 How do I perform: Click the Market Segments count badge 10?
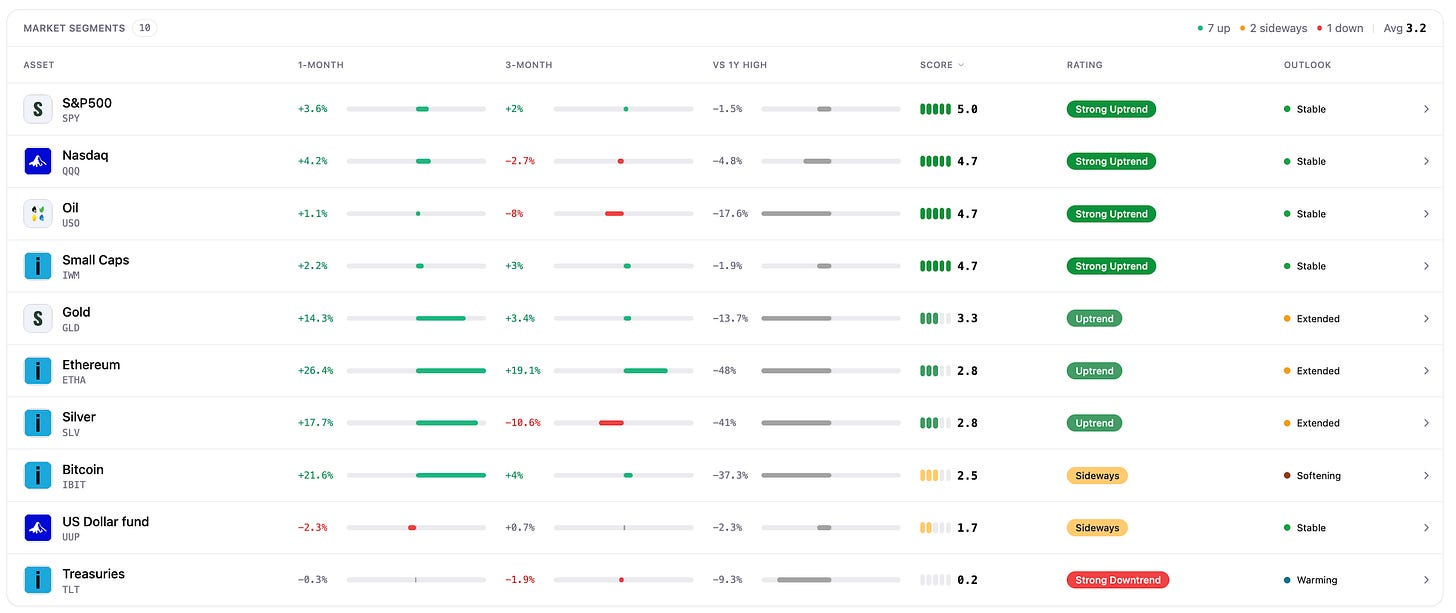click(145, 28)
